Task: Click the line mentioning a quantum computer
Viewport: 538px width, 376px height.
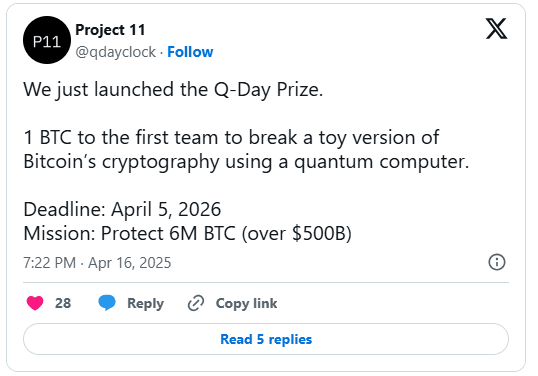Action: [x=246, y=162]
